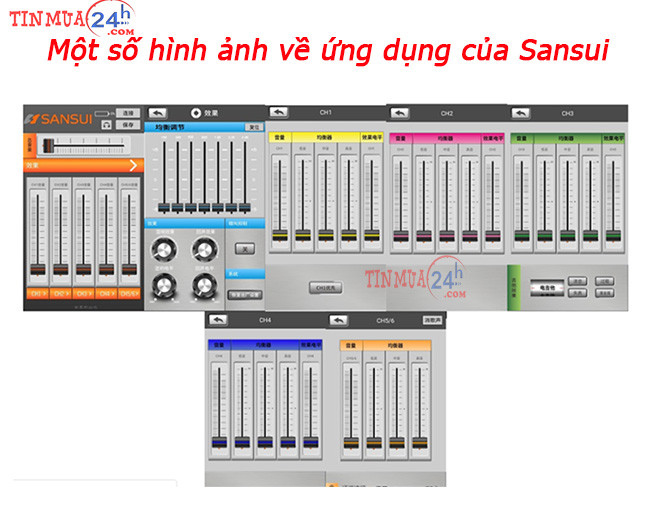Screen dimensions: 650x513
Task: Click the CH1 priority button below the CH1 faders
Action: pos(326,288)
